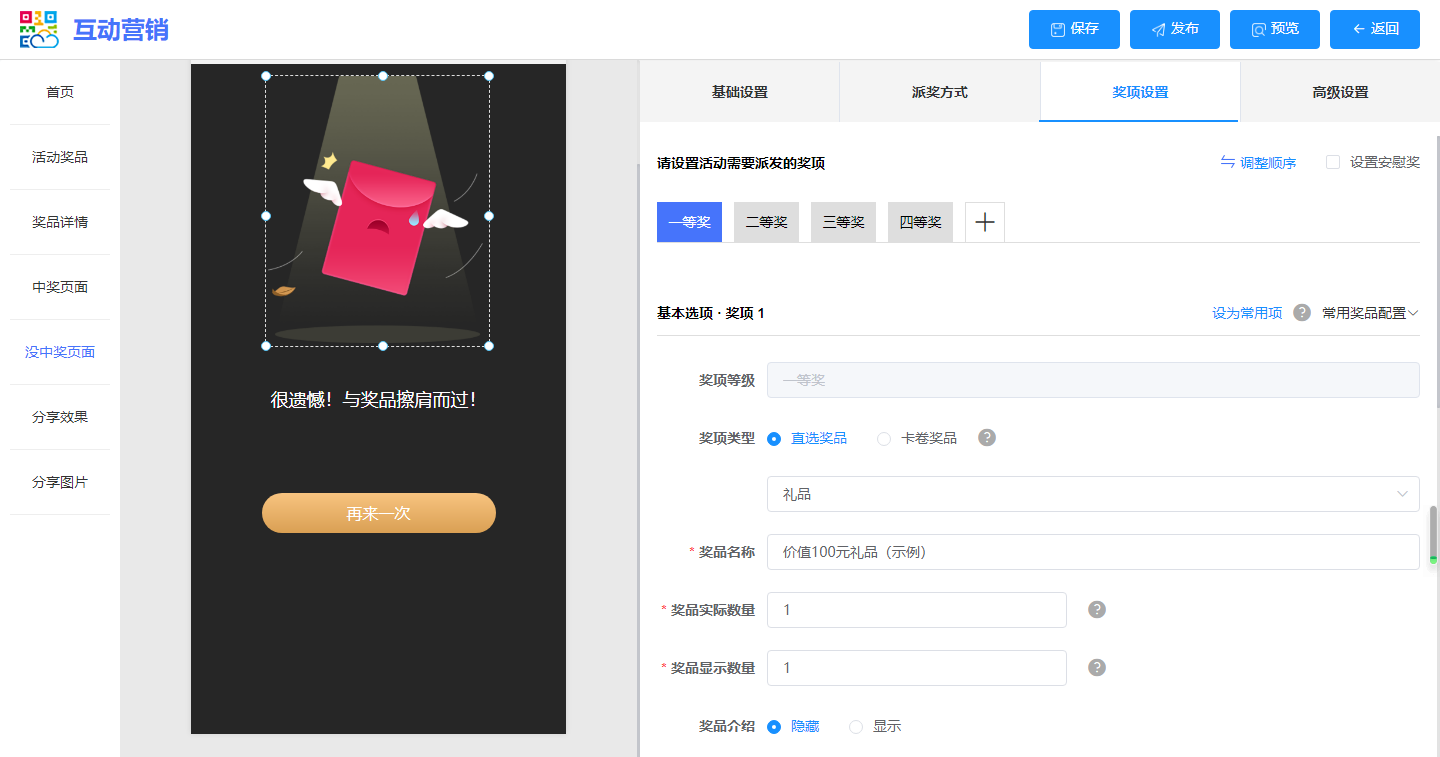Enable the 设置安慰奖 checkbox
The height and width of the screenshot is (757, 1440).
tap(1333, 162)
